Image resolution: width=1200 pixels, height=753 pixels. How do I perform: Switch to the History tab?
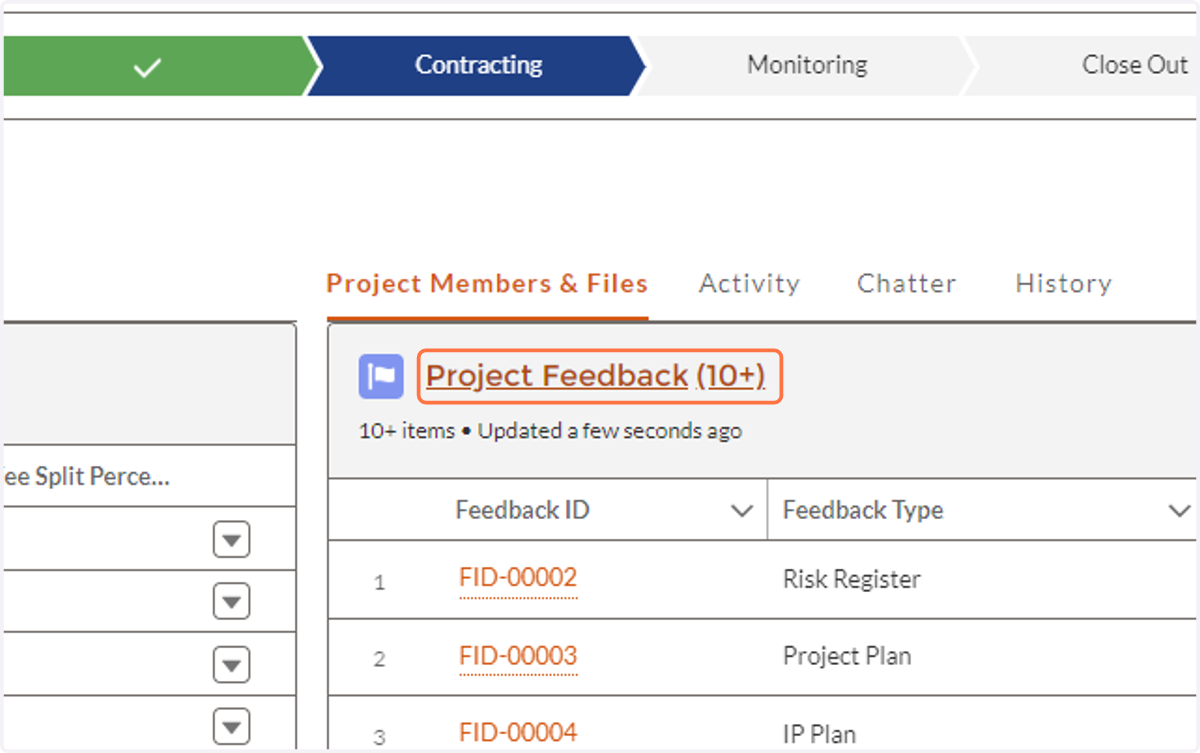[x=1063, y=284]
